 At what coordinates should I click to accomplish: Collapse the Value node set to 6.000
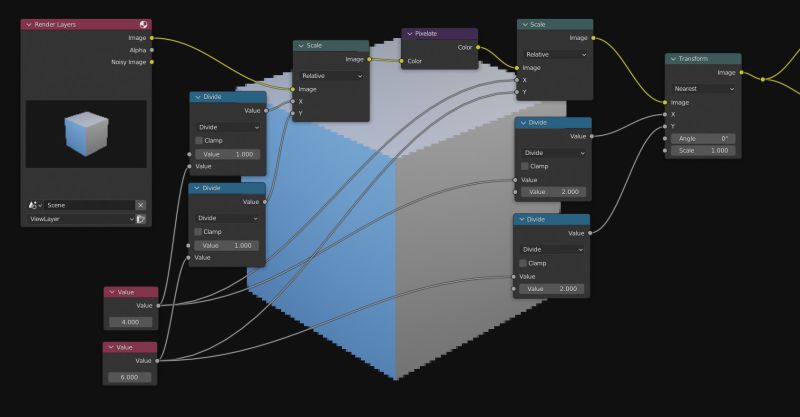pyautogui.click(x=111, y=348)
